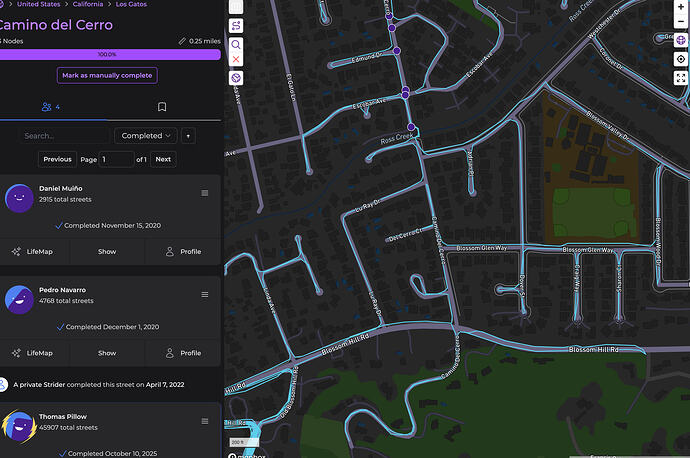The width and height of the screenshot is (690, 458).
Task: Click the Blossom Glen Way map label near Dover St
Action: (x=481, y=248)
